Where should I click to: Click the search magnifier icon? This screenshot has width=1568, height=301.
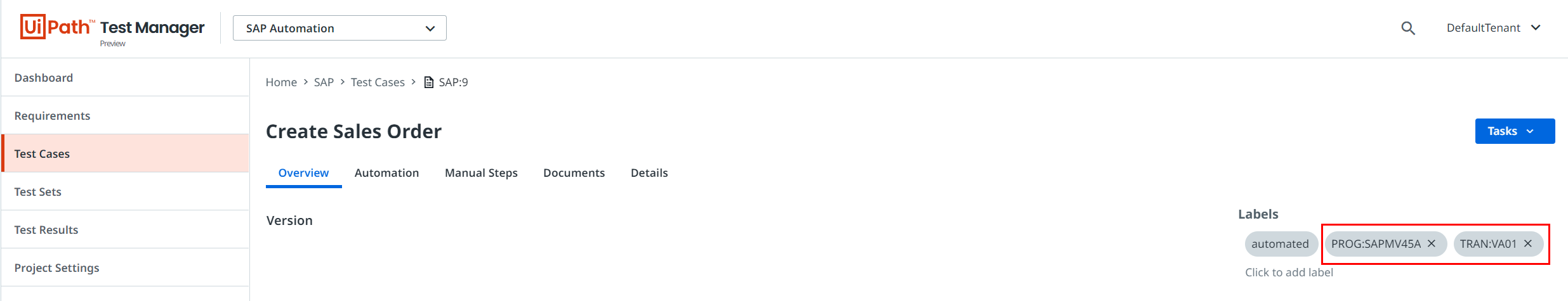[1407, 28]
